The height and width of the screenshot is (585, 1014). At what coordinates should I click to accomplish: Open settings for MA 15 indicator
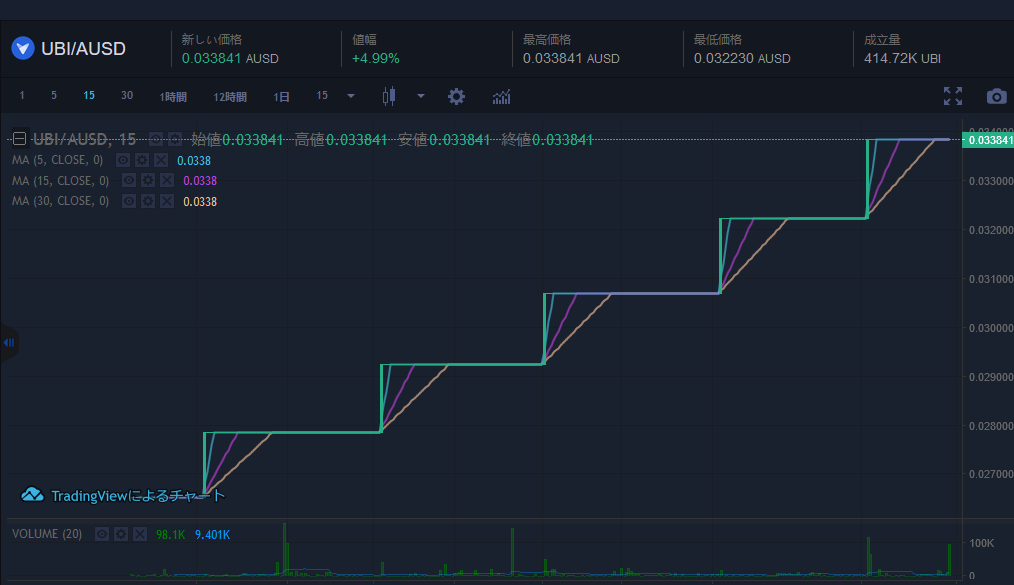pos(147,181)
